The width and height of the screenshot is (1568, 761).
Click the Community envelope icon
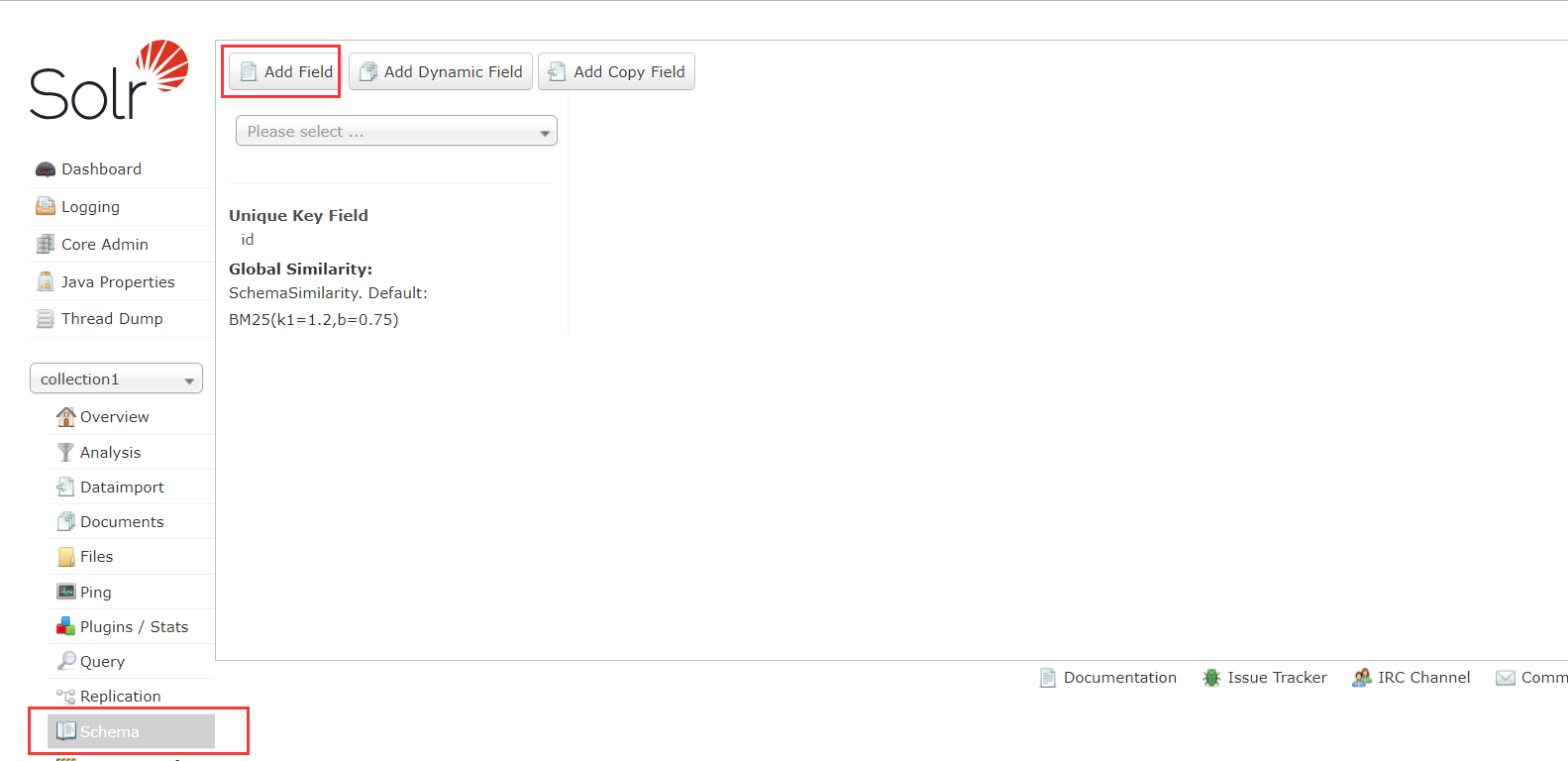pyautogui.click(x=1506, y=678)
